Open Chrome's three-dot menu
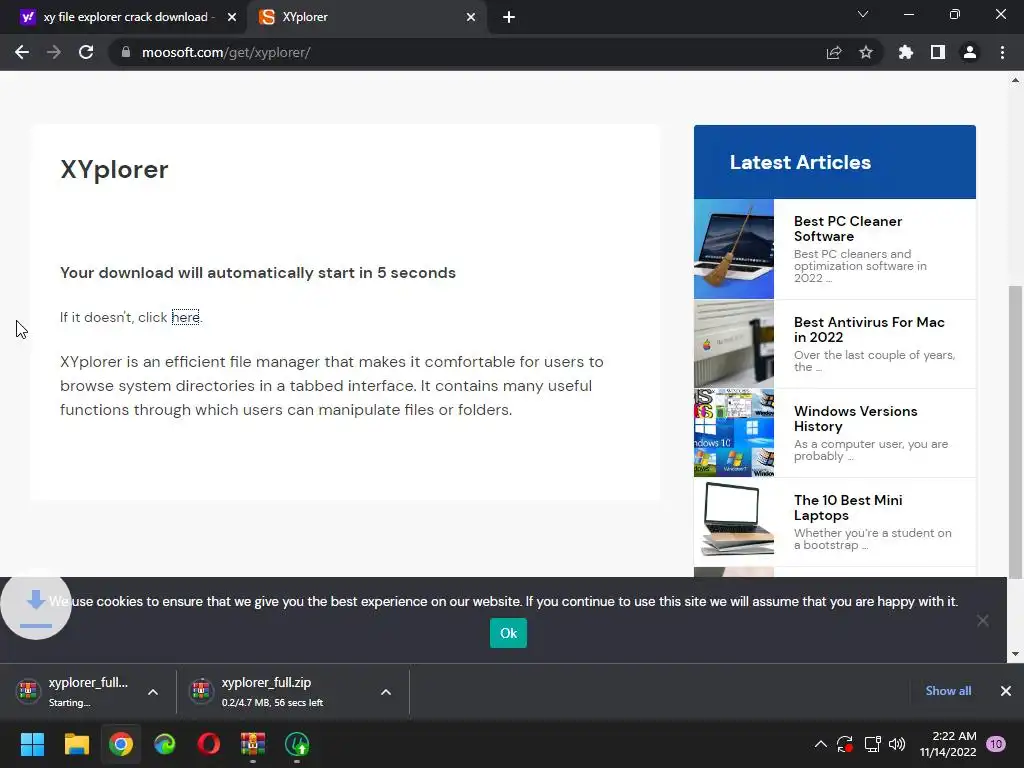 click(1002, 52)
